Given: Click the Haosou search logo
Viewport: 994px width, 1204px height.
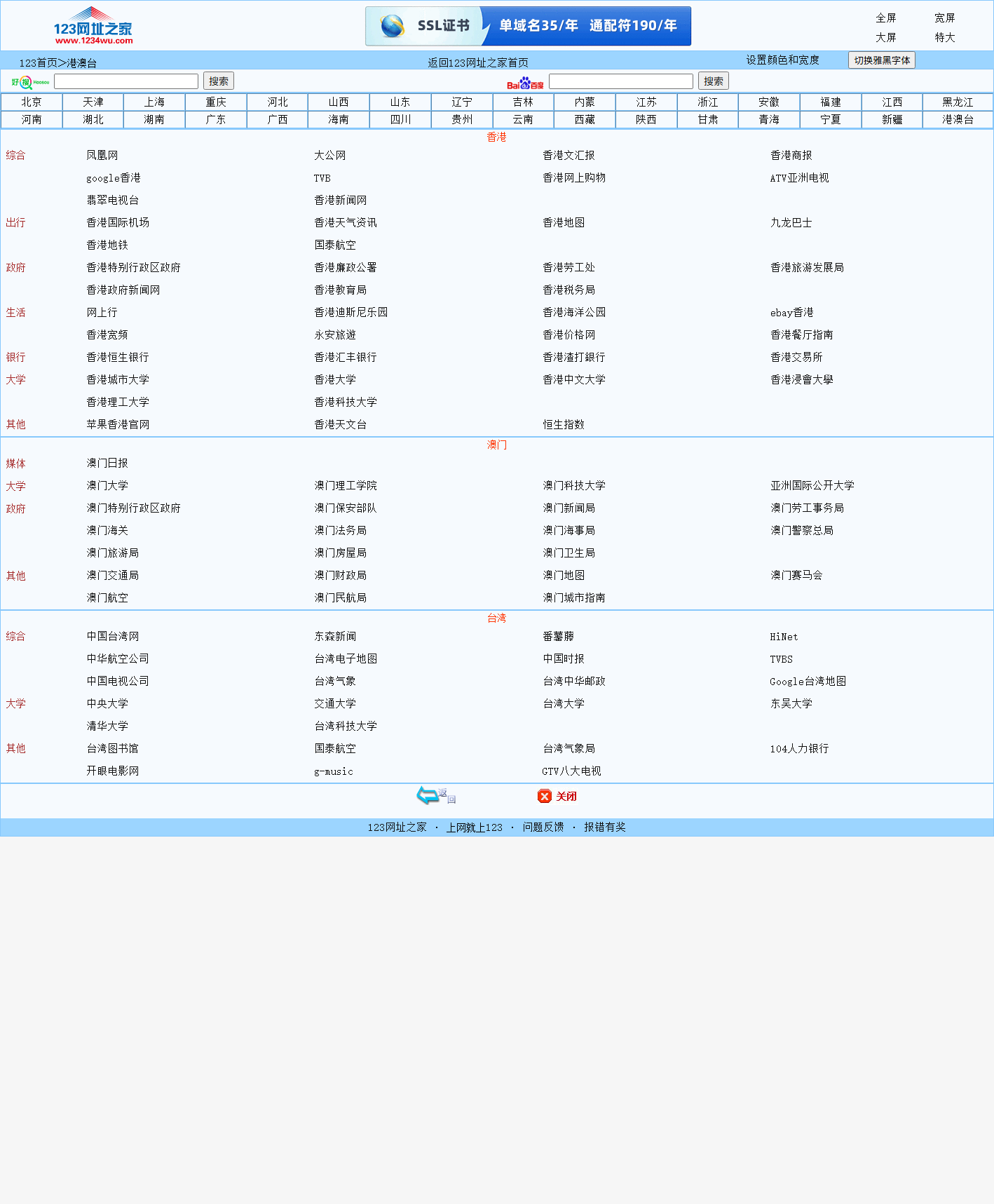Looking at the screenshot, I should [x=30, y=82].
